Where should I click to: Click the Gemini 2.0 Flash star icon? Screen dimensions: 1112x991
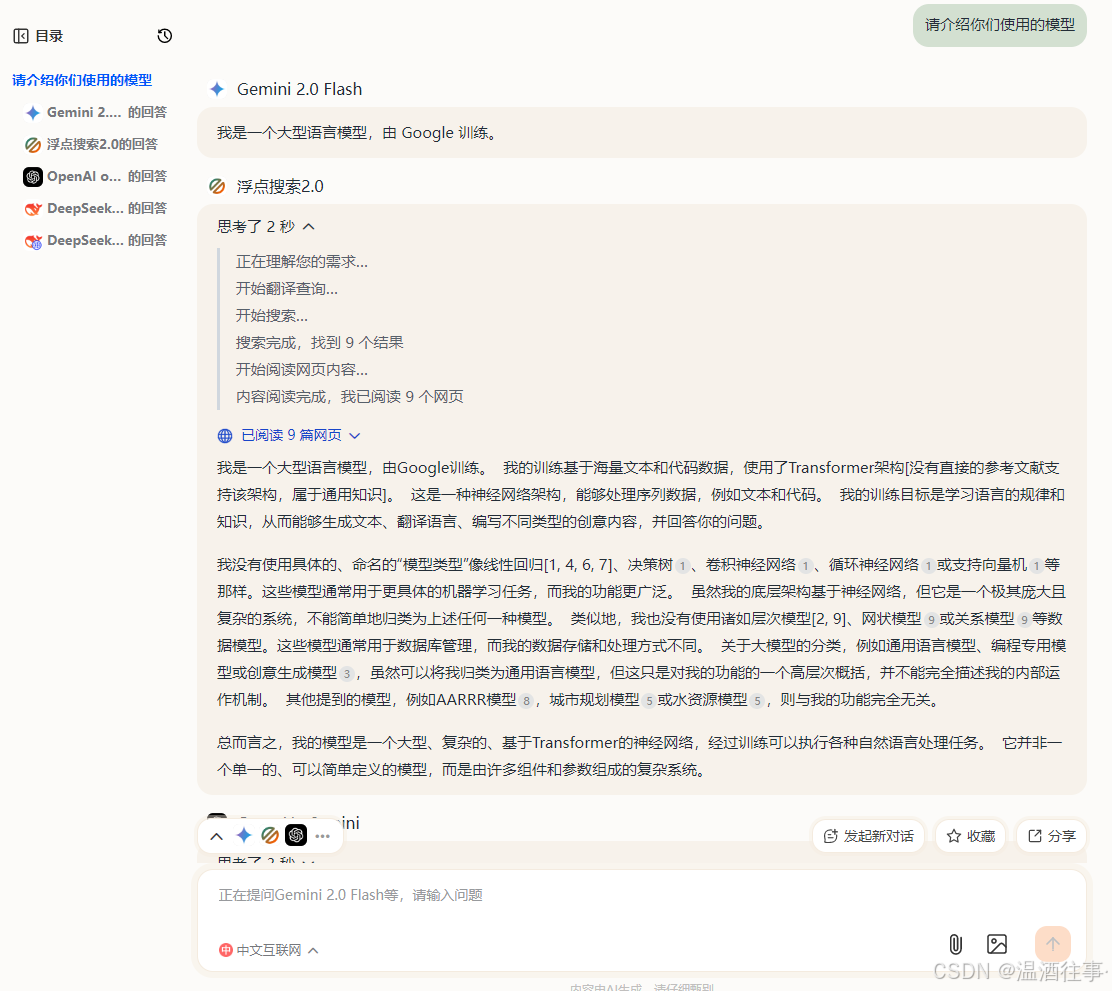pyautogui.click(x=217, y=89)
